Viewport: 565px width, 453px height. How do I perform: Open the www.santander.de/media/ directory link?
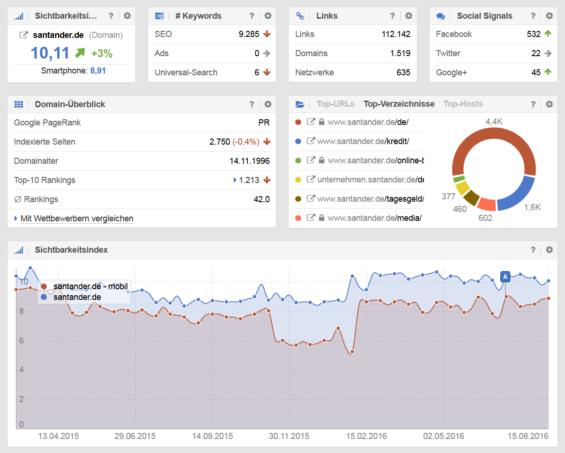[x=374, y=218]
